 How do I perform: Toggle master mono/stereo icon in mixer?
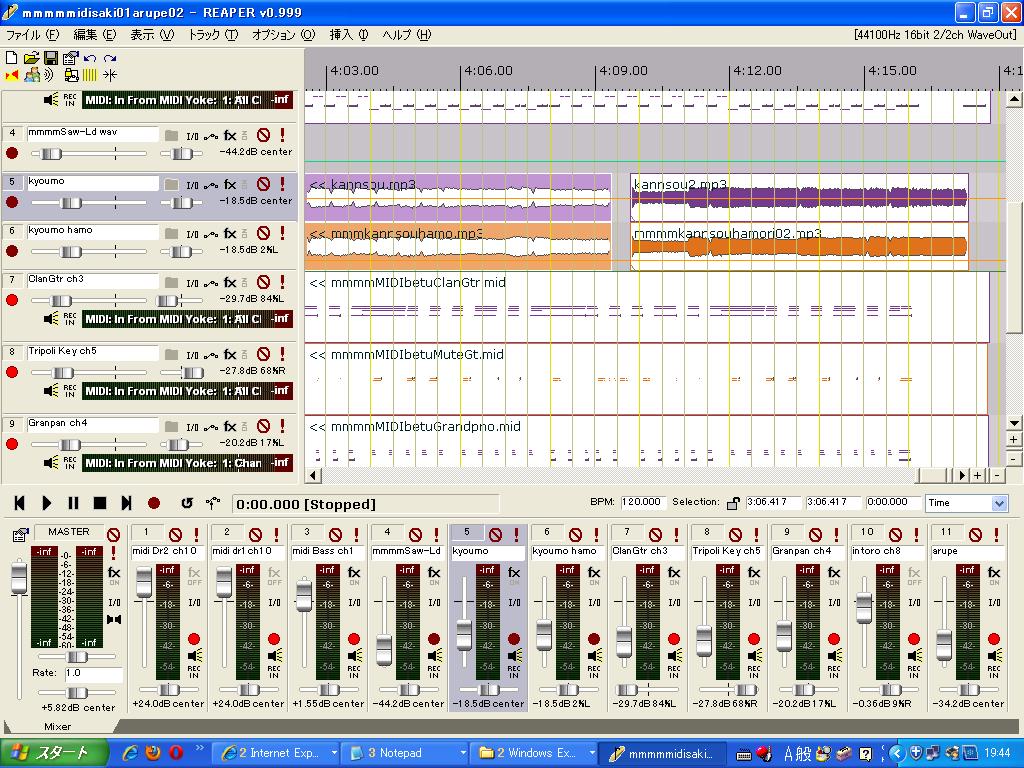click(114, 619)
